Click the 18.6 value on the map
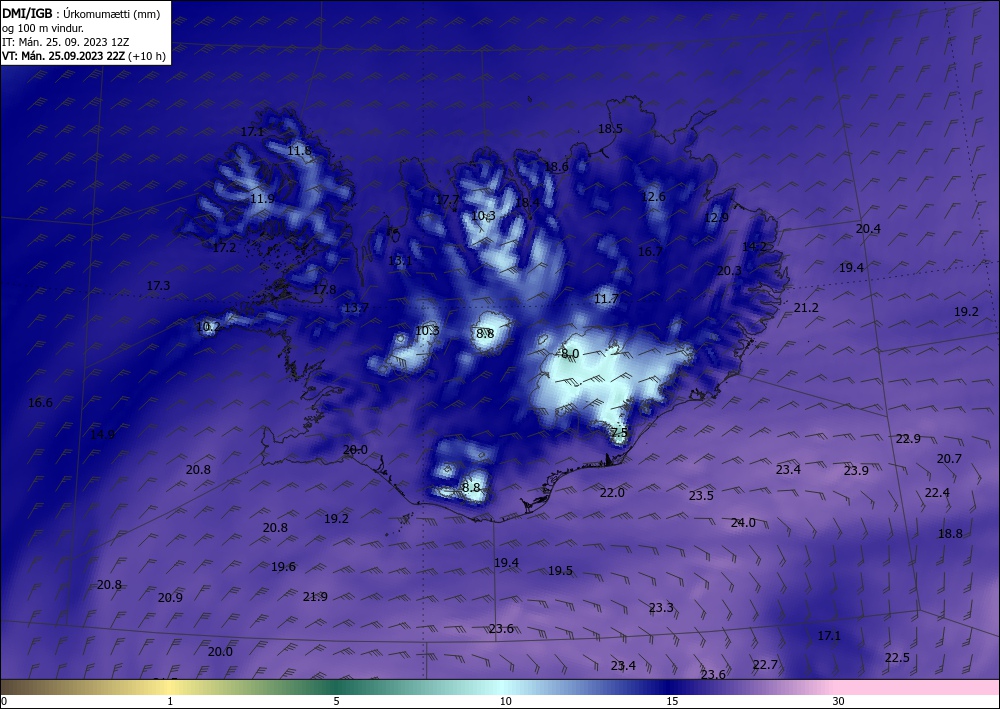This screenshot has height=709, width=1000. 556,167
